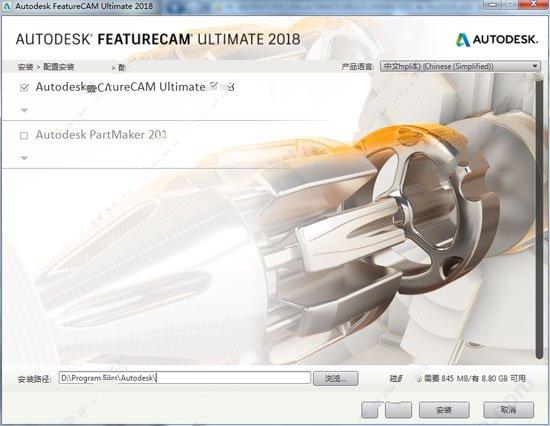Click the component list vertical scrollbar

coord(539,218)
